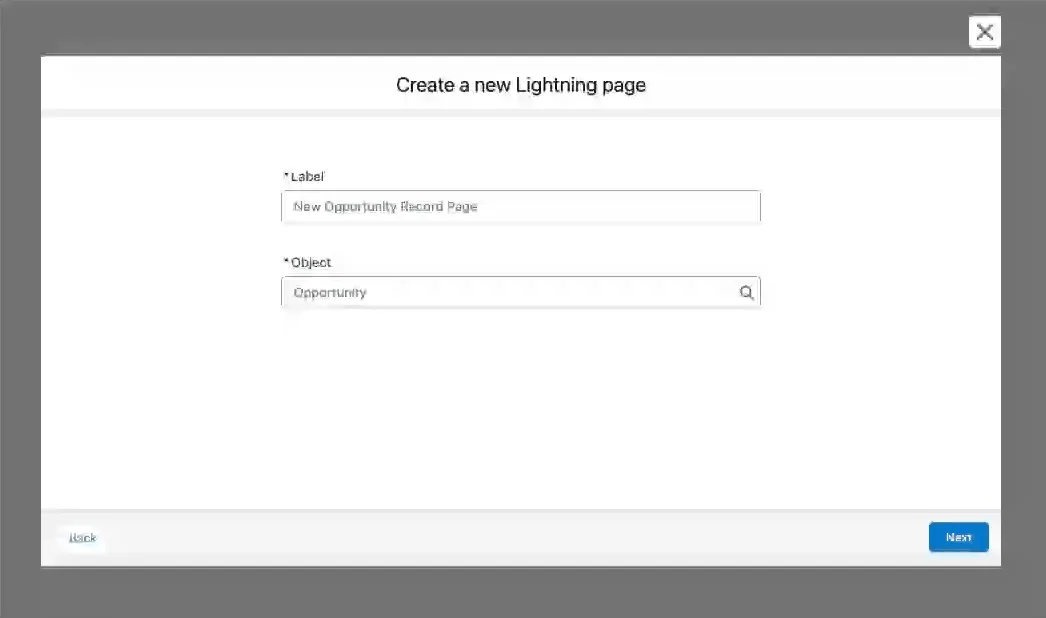Click the white header bar left of the title
The image size is (1046, 618).
(200, 85)
